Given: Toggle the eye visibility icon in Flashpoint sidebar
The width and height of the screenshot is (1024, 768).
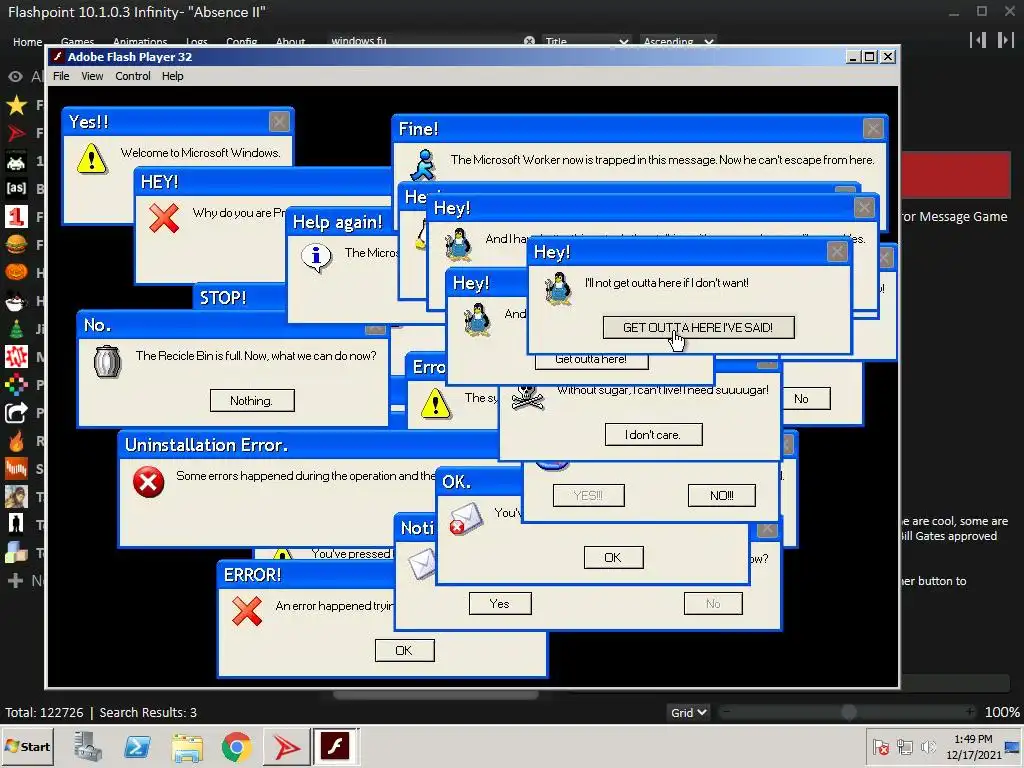Looking at the screenshot, I should click(x=15, y=76).
